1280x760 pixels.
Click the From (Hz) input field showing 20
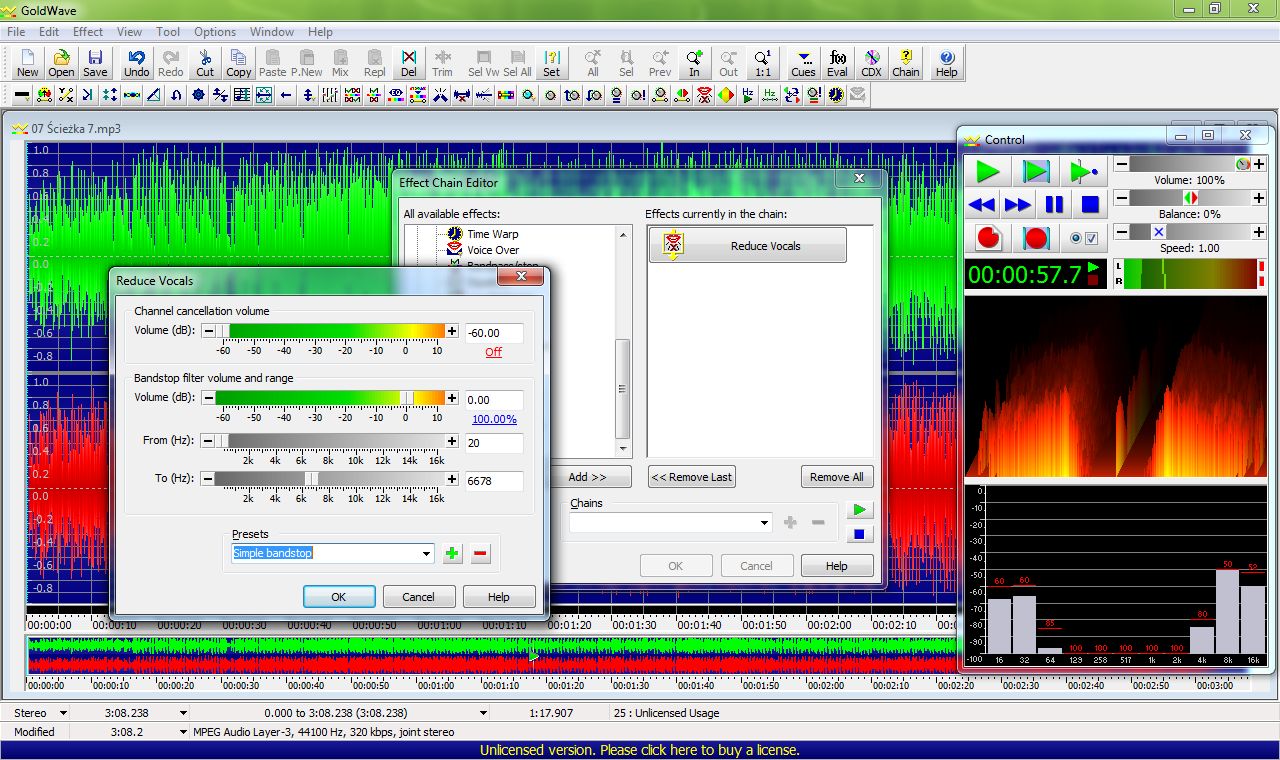click(x=494, y=443)
